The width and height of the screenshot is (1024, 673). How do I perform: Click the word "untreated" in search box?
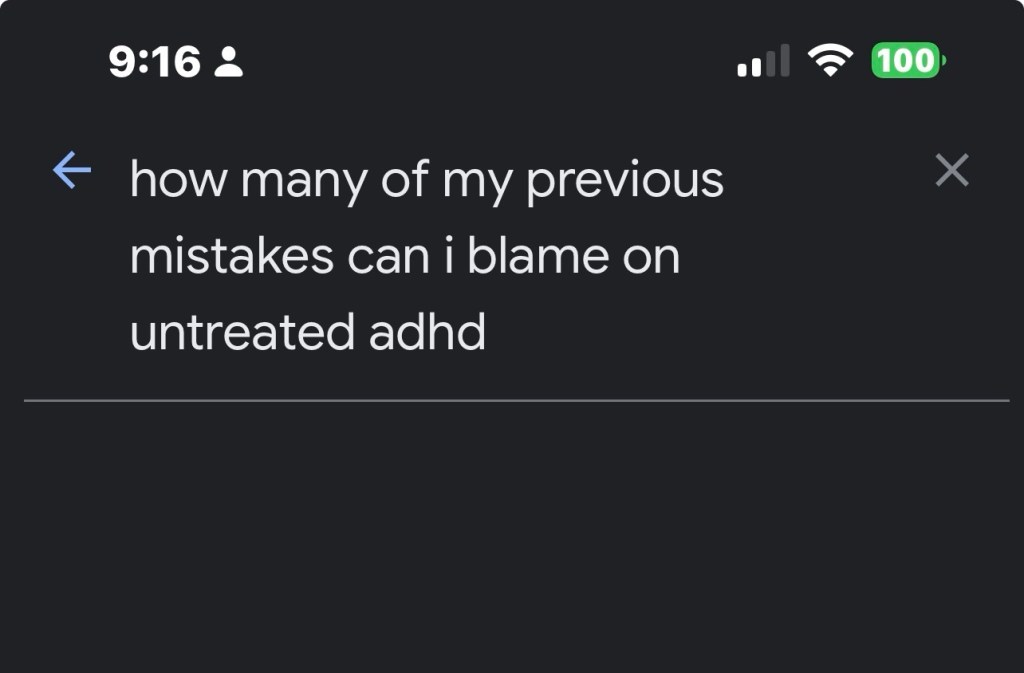click(241, 332)
